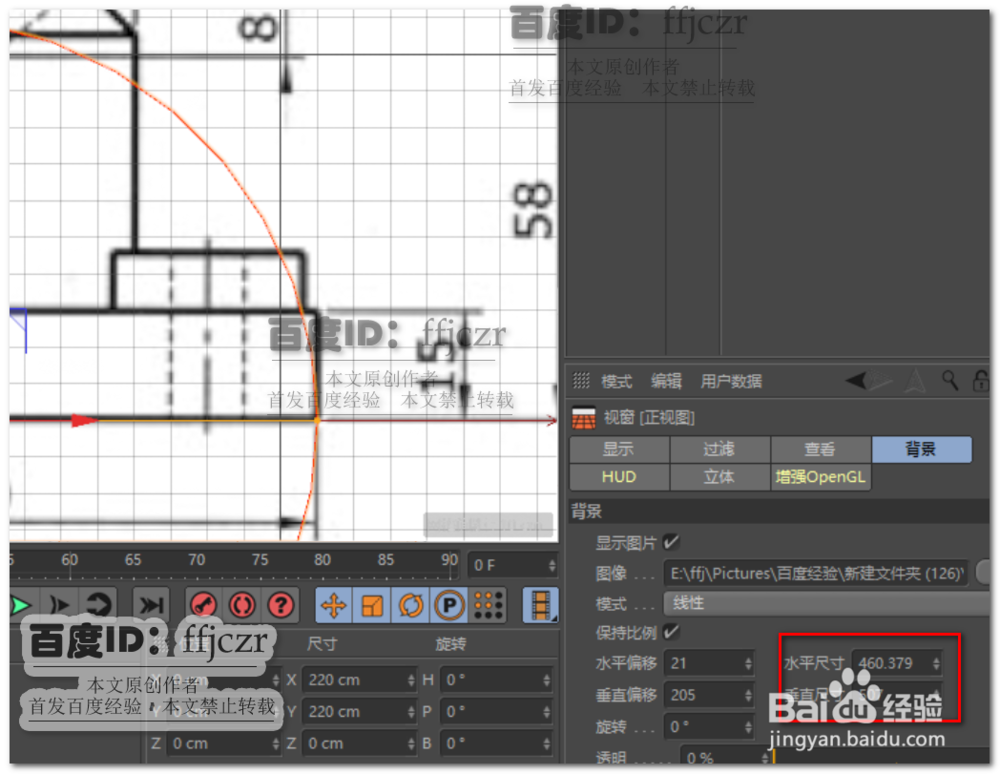Image resolution: width=1000 pixels, height=774 pixels.
Task: Open the 模式 线性 dropdown
Action: [827, 603]
